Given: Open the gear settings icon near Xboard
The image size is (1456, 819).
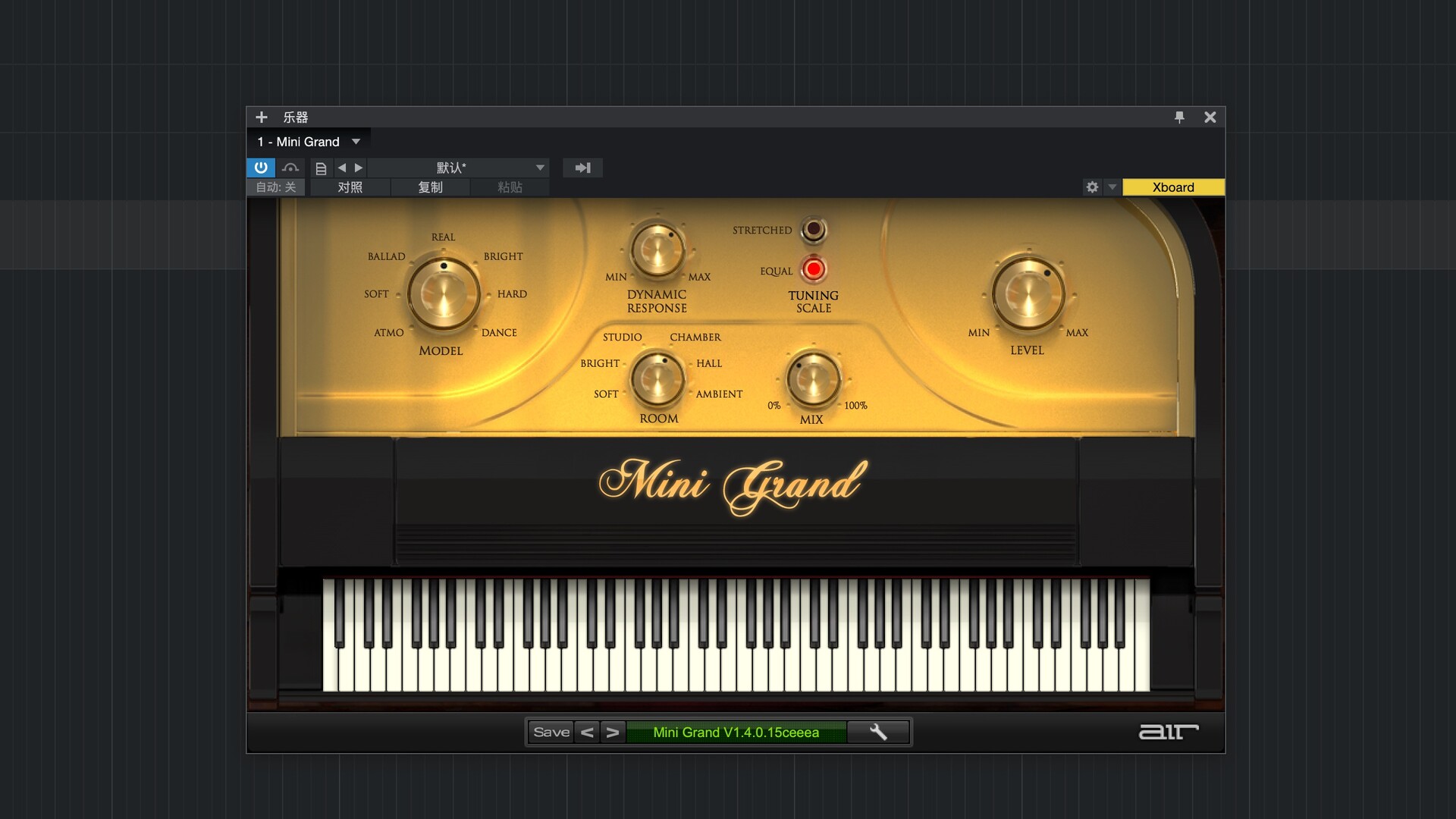Looking at the screenshot, I should pyautogui.click(x=1092, y=187).
